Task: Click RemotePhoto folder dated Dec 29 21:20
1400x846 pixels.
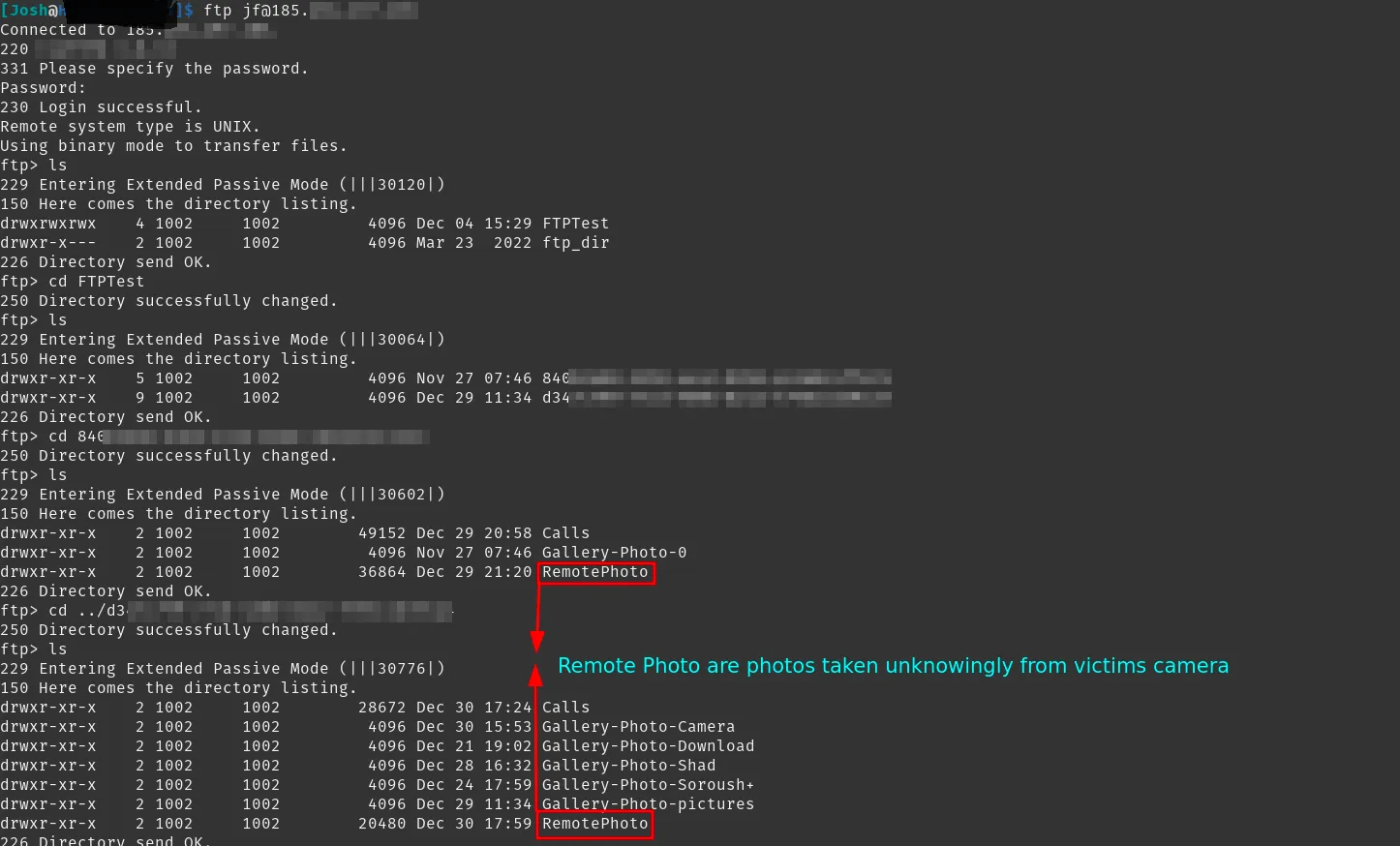Action: pyautogui.click(x=594, y=572)
